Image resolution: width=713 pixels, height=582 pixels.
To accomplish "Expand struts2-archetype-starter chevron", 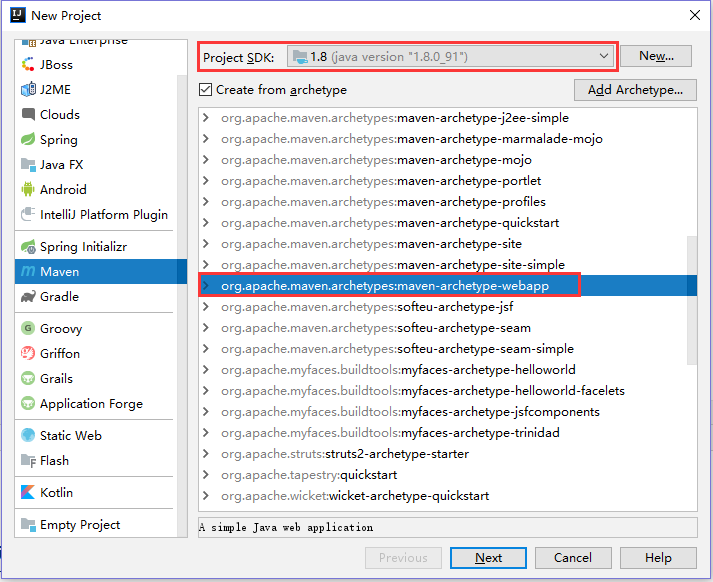I will coord(206,454).
